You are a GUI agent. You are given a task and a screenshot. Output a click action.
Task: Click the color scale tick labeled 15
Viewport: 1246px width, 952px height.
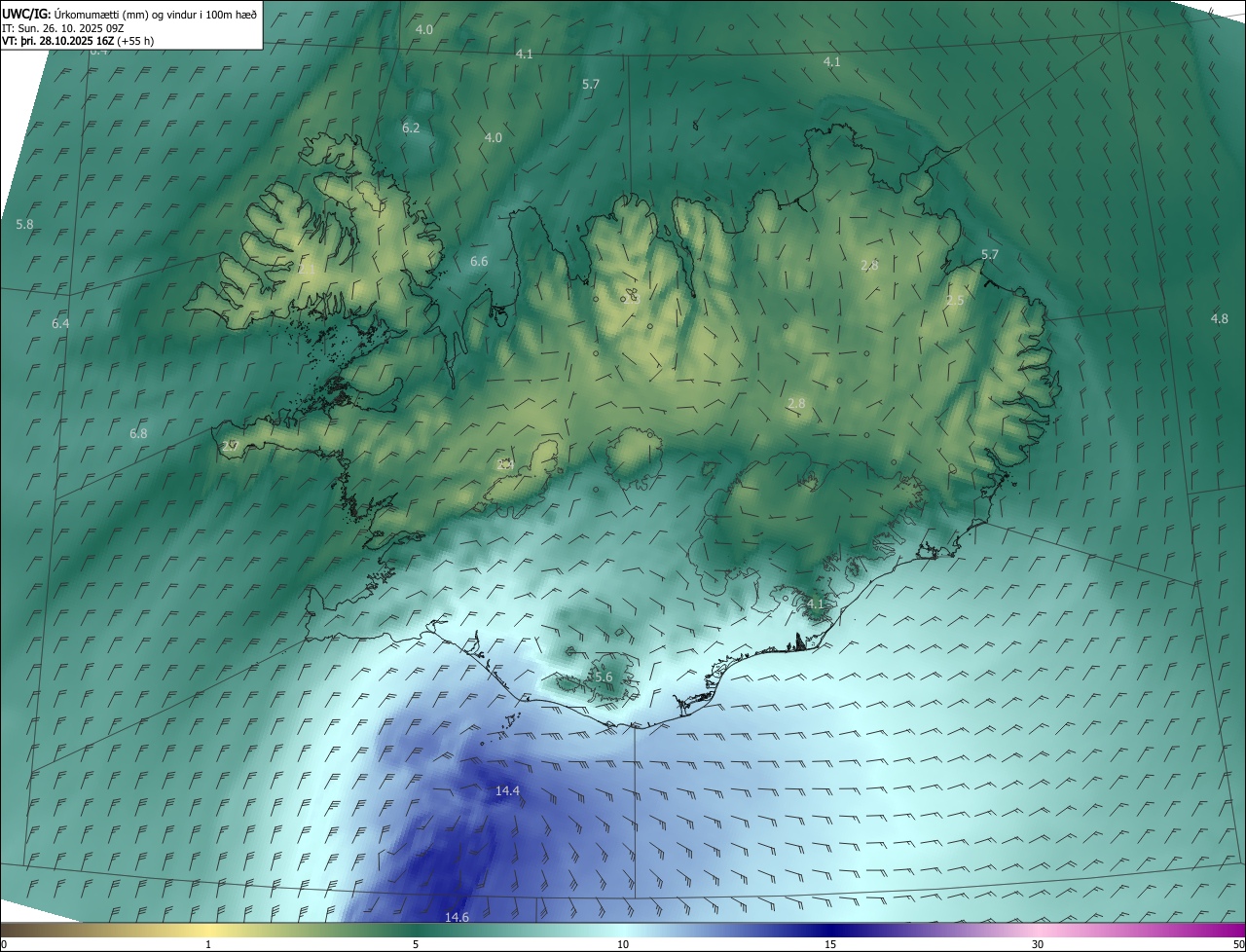click(x=830, y=944)
